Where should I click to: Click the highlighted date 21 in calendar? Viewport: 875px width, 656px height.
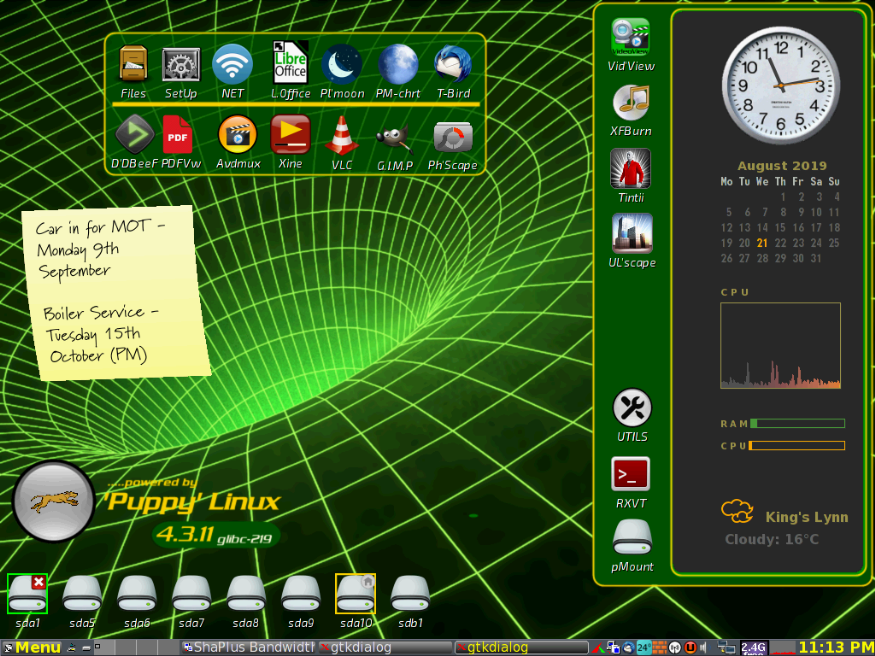coord(762,243)
